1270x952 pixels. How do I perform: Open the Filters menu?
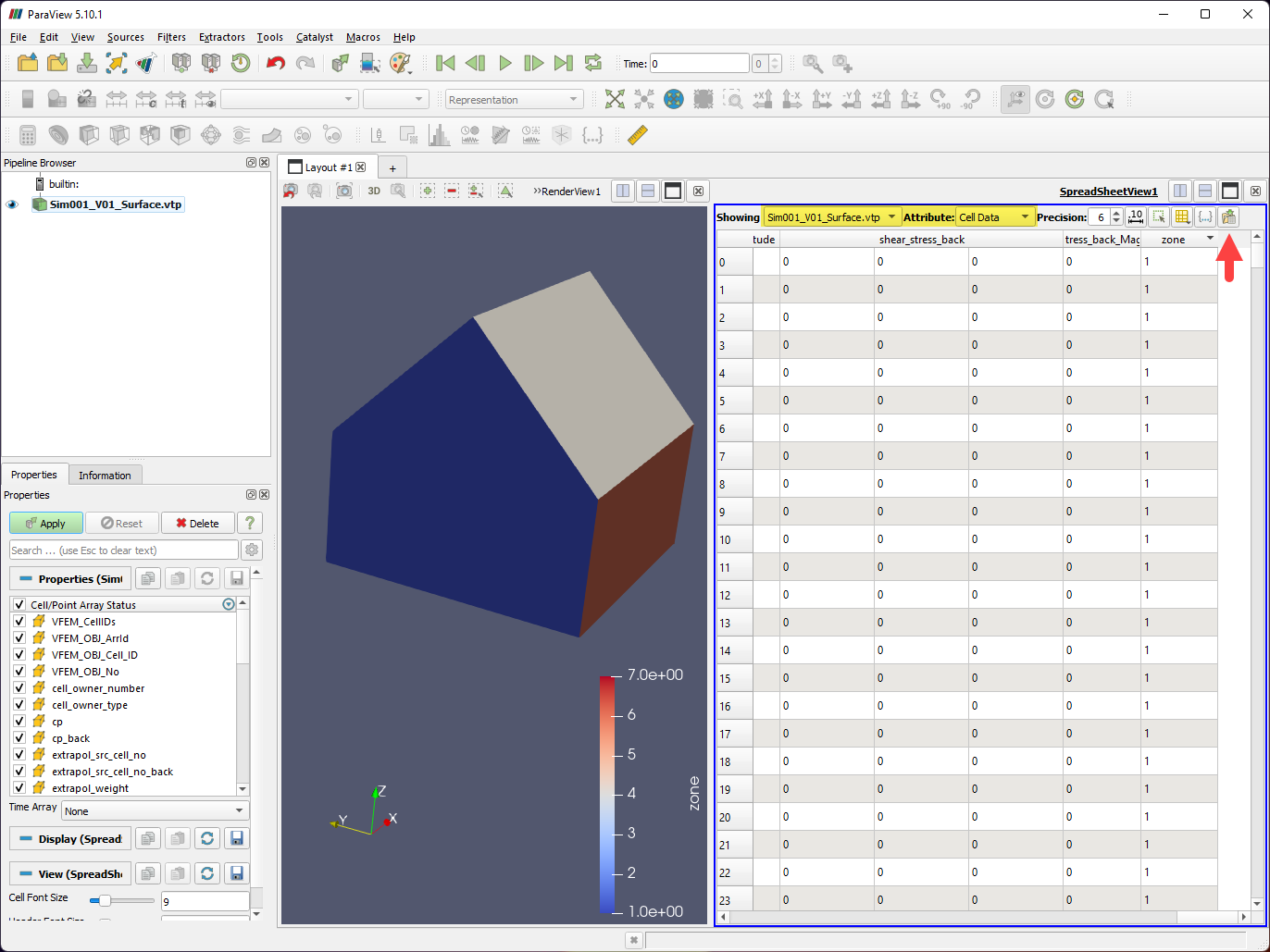pos(171,37)
